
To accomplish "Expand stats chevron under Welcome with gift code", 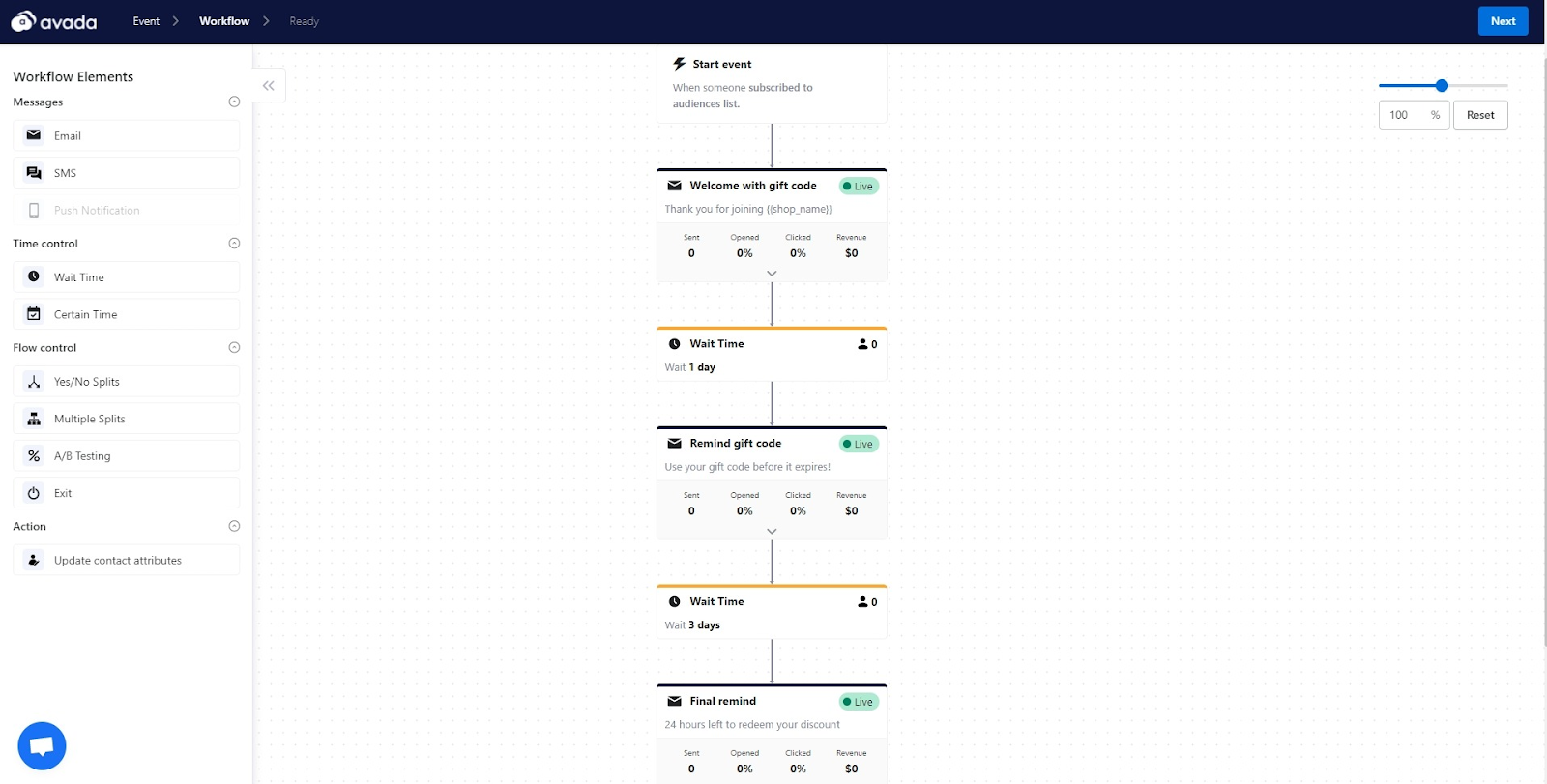I will 772,274.
